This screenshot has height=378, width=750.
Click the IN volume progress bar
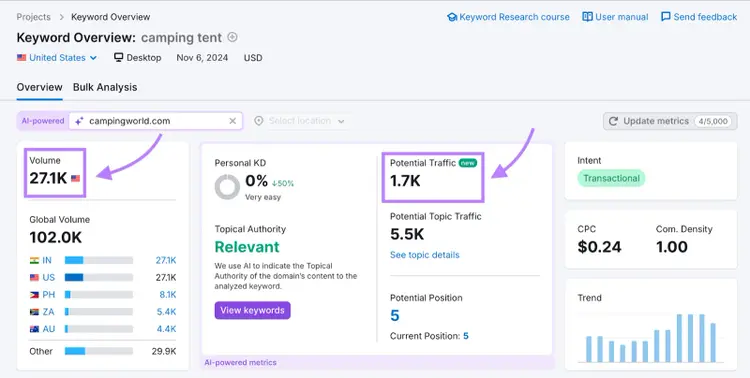coord(99,260)
